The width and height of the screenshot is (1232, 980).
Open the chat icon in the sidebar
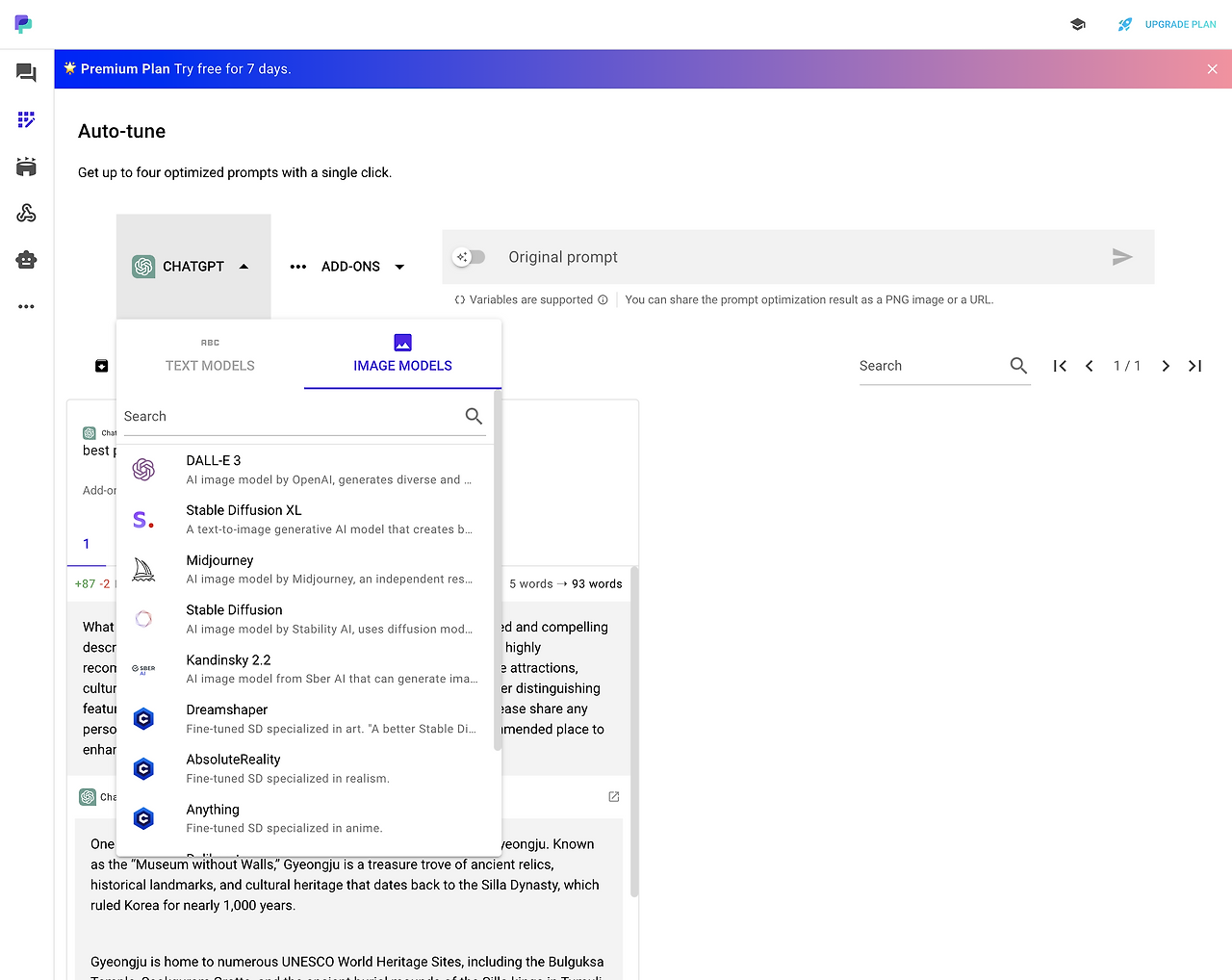[26, 72]
